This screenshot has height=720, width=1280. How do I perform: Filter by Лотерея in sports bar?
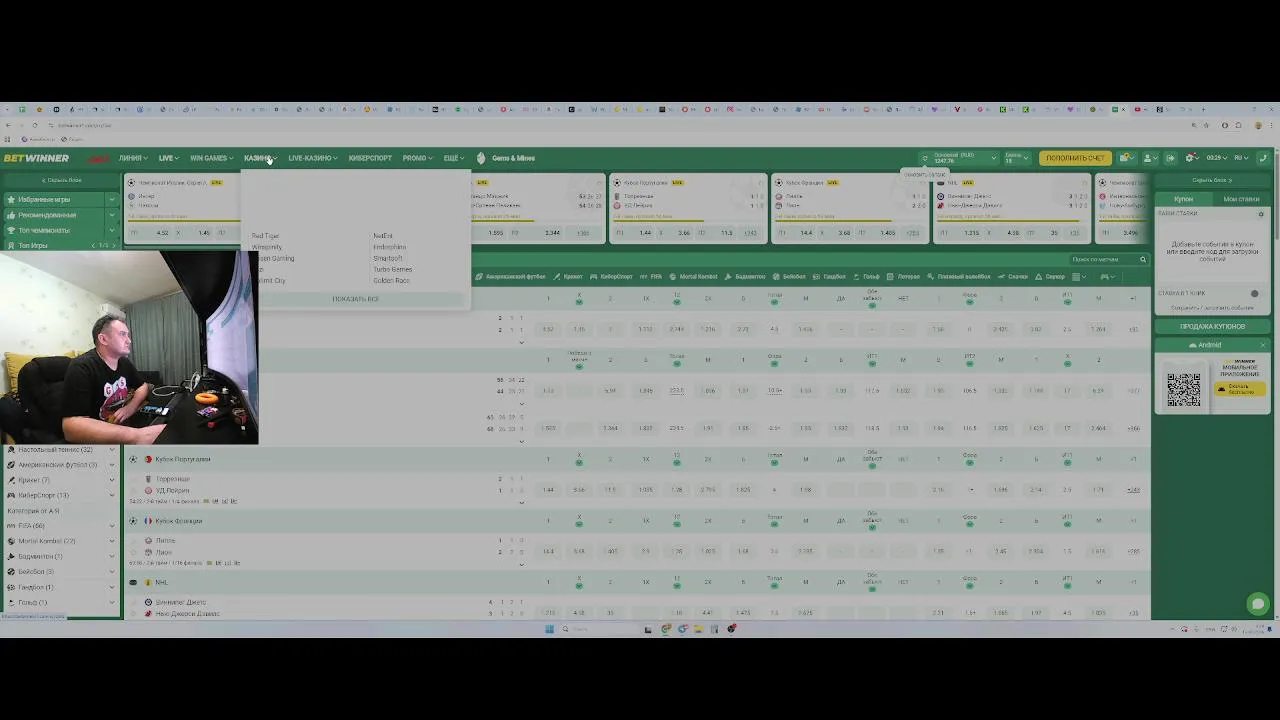click(x=904, y=277)
